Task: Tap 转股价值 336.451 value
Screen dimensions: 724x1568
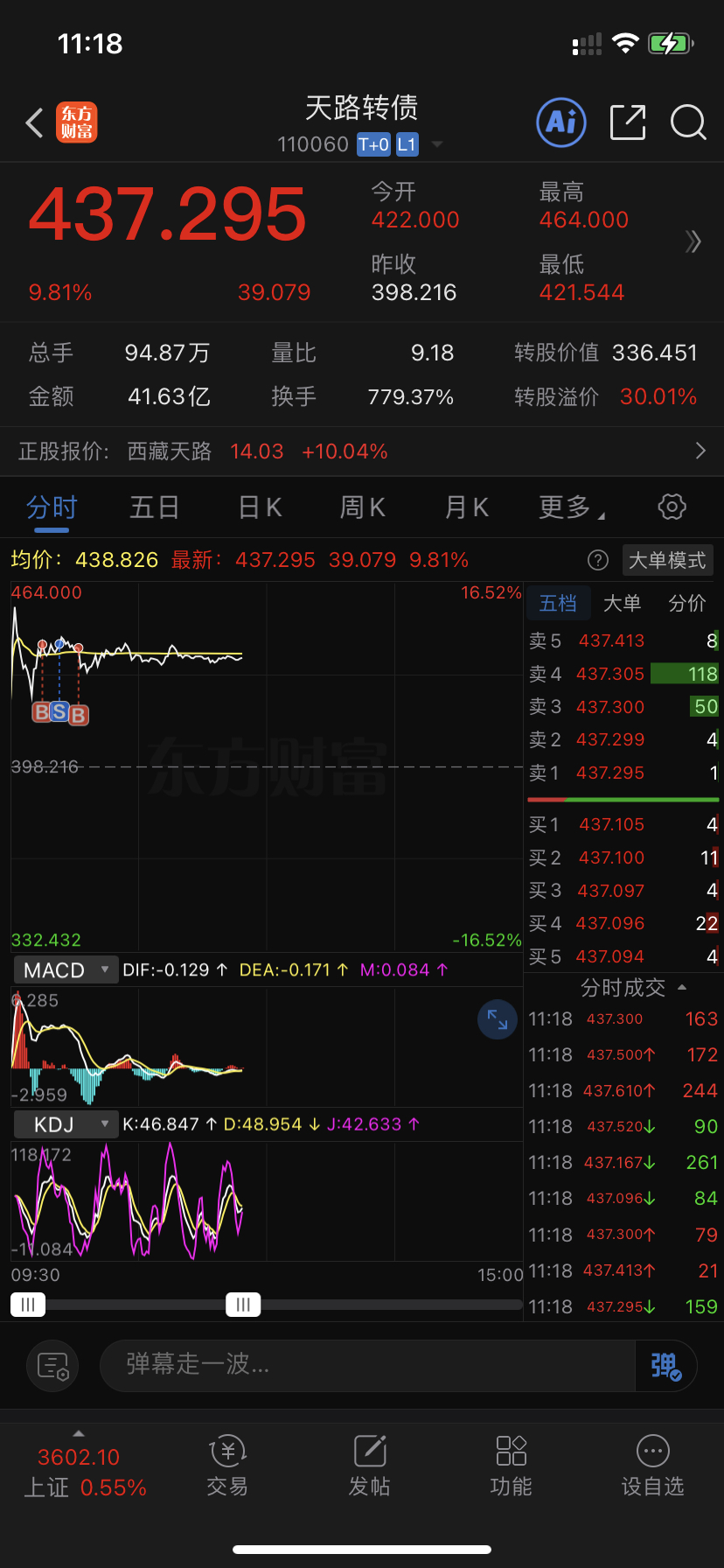Action: coord(655,353)
